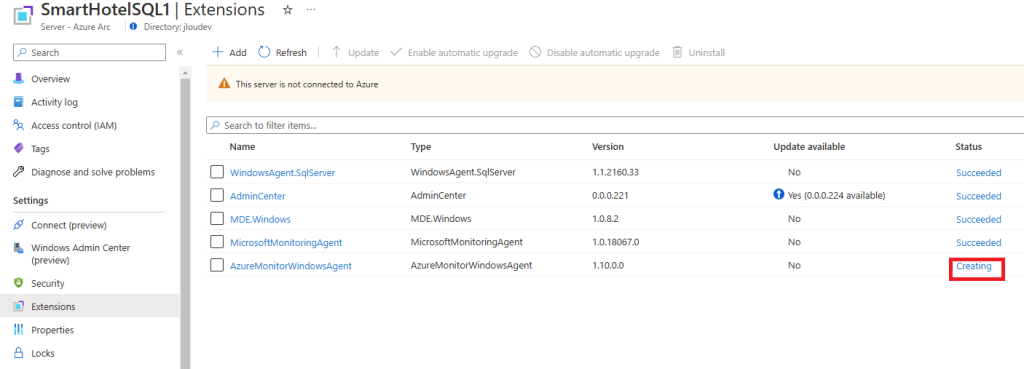Click the favorite star icon beside Extensions
The height and width of the screenshot is (369, 1024).
pos(287,10)
